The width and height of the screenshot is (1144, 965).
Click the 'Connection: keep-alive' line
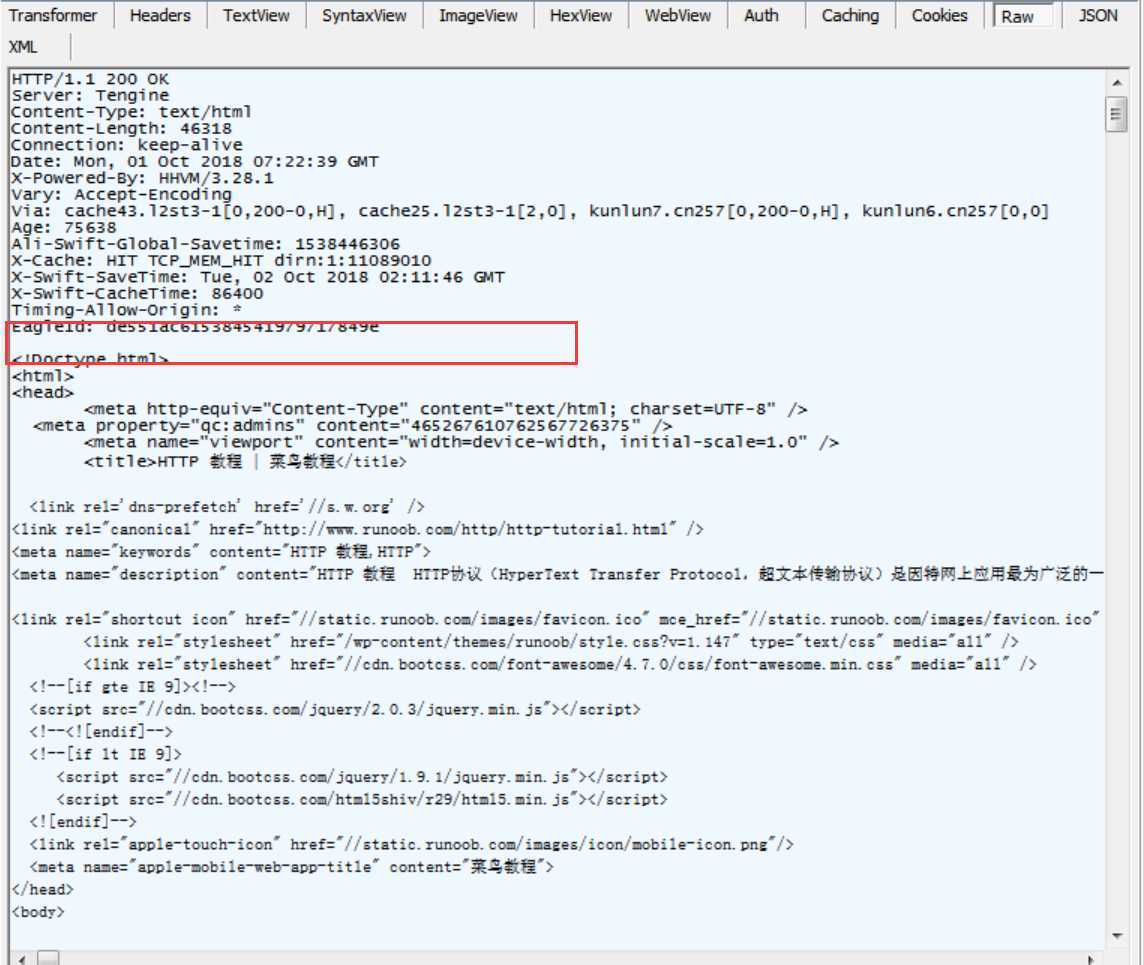pyautogui.click(x=127, y=144)
